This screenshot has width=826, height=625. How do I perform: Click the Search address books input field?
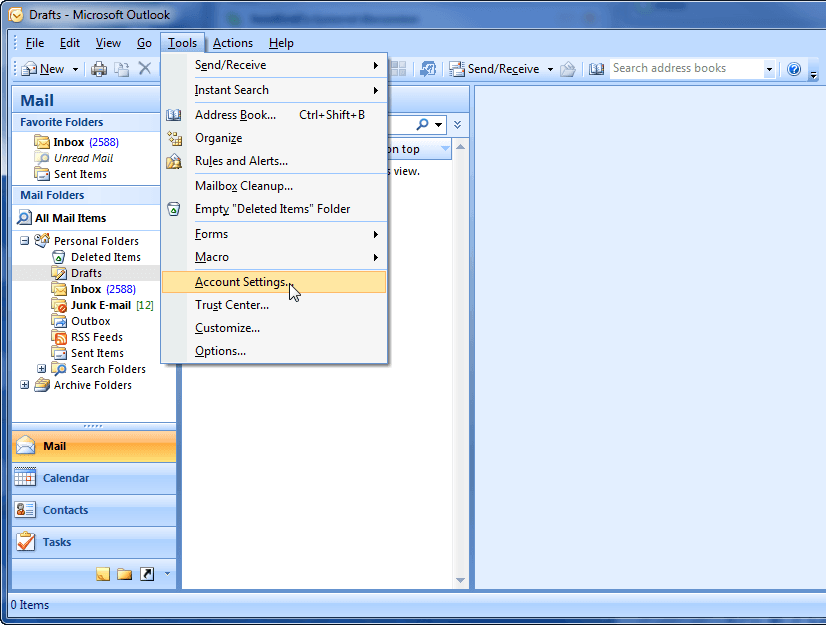pos(685,68)
